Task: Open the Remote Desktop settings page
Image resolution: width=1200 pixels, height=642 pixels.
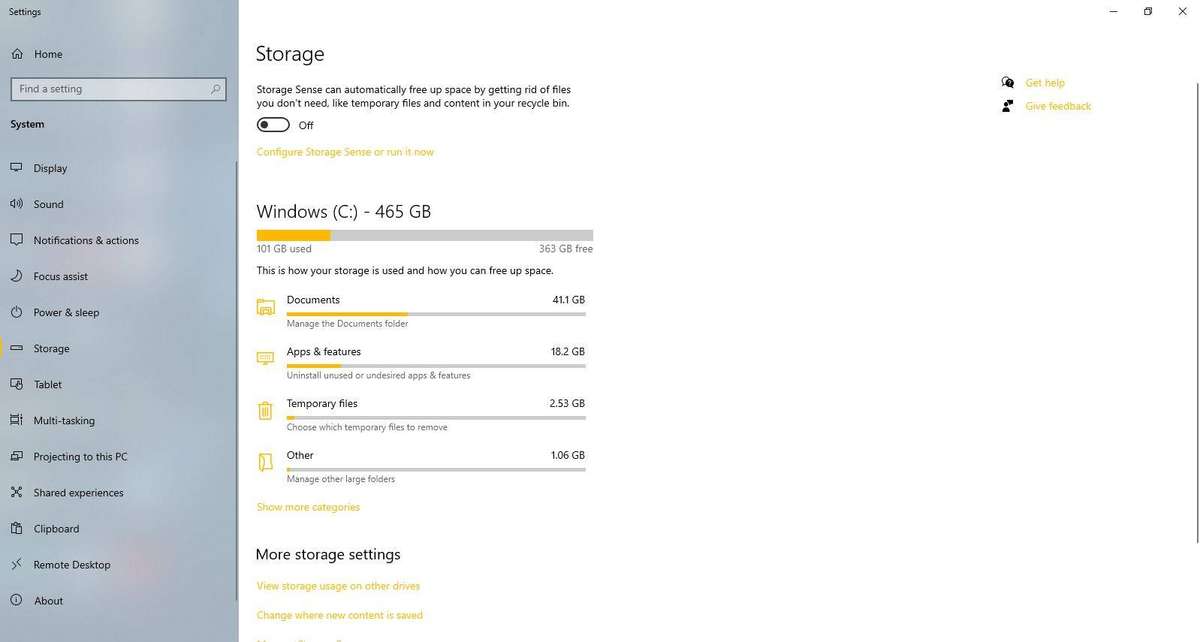Action: pos(72,564)
